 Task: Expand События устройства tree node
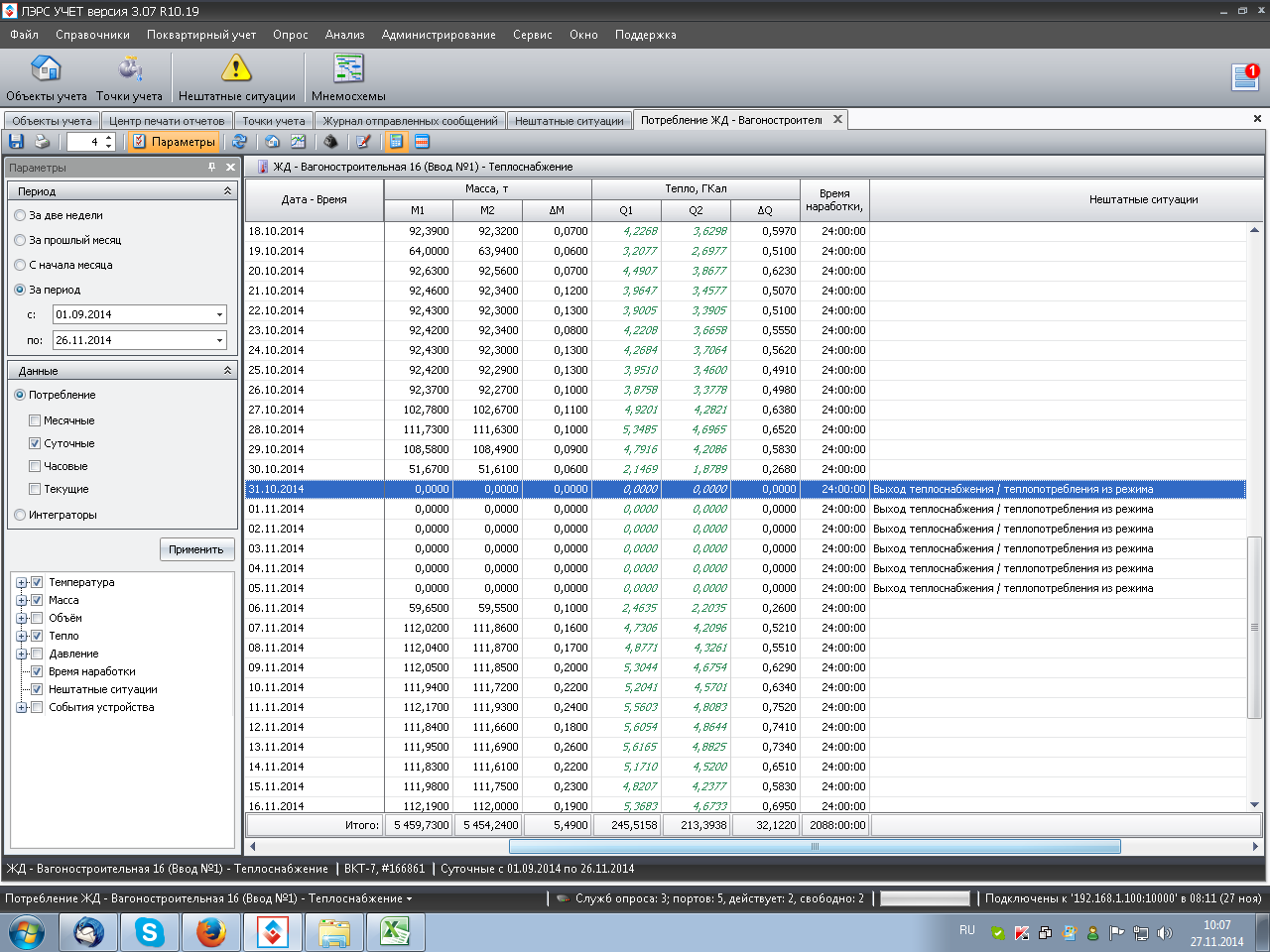[x=21, y=707]
